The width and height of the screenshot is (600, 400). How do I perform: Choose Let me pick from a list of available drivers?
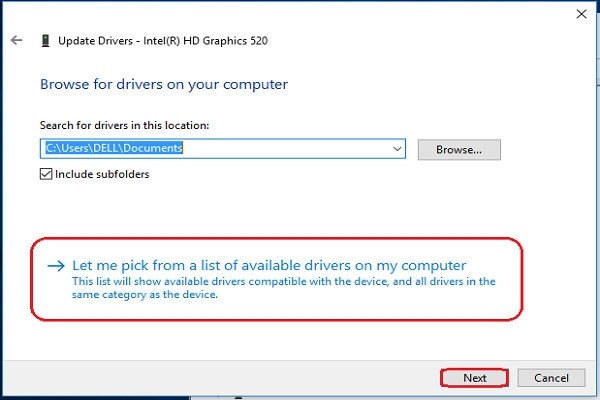269,266
